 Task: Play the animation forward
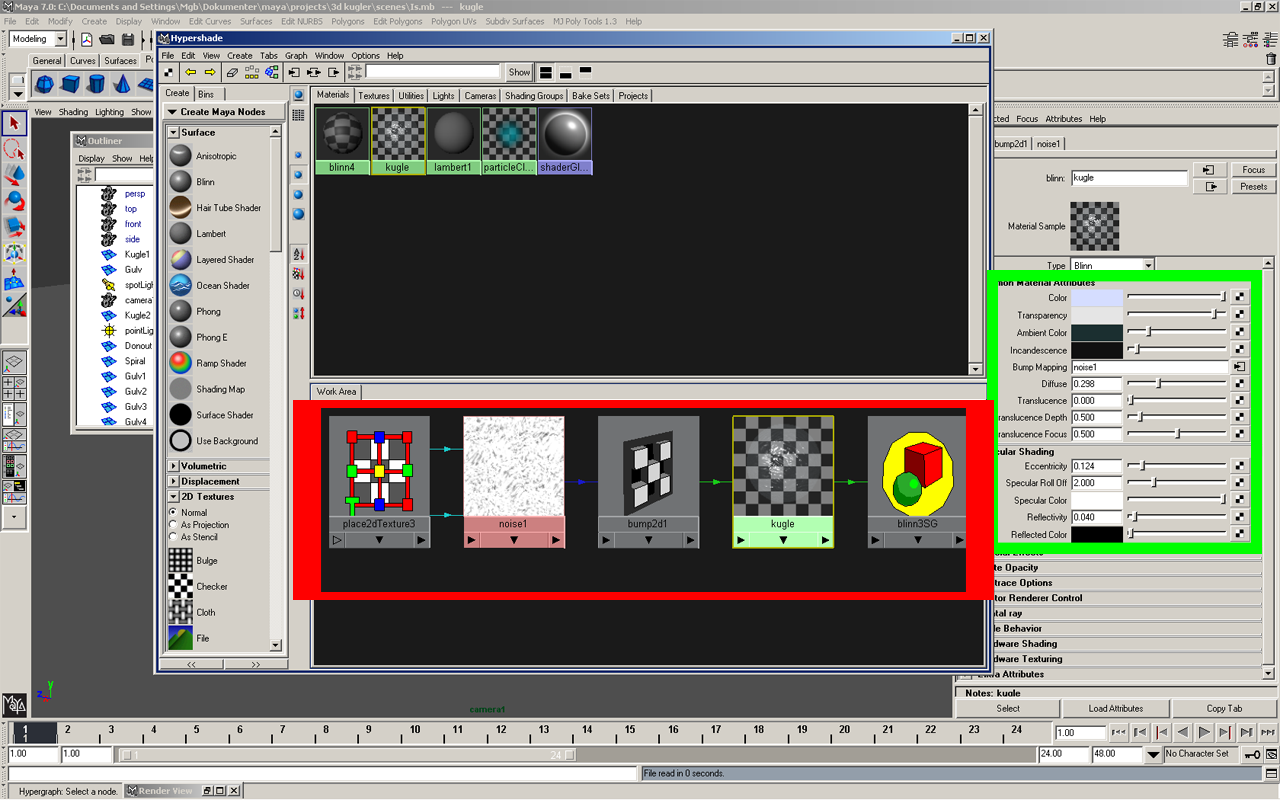[x=1205, y=733]
